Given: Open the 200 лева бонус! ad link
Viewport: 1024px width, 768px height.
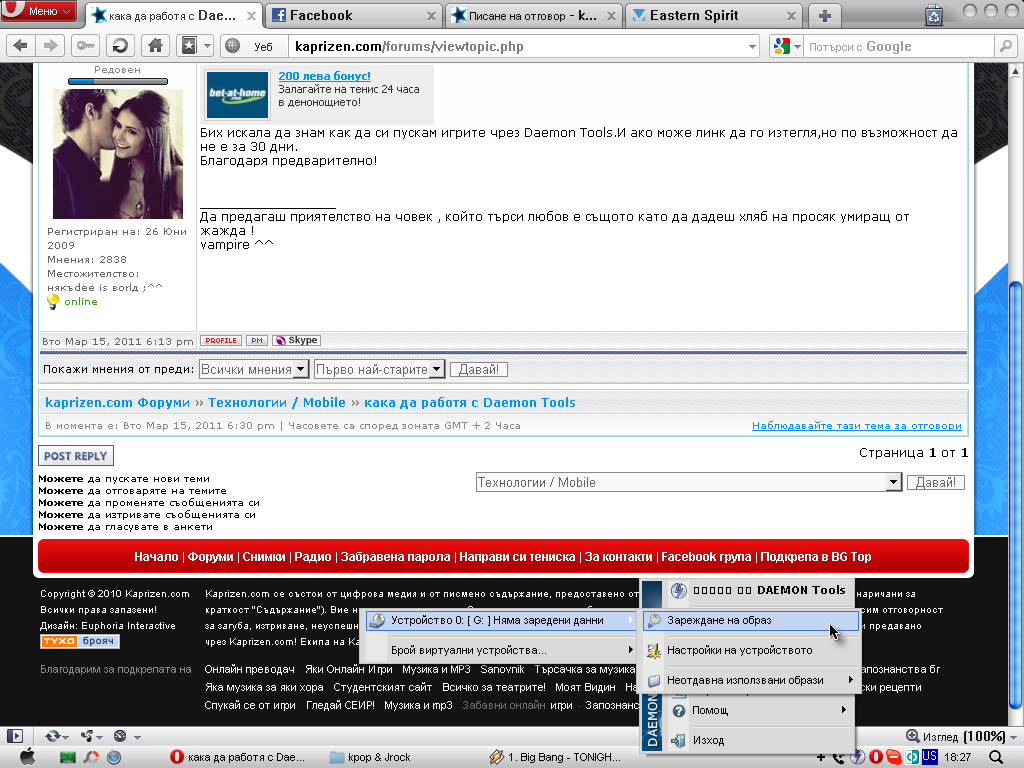Looking at the screenshot, I should pyautogui.click(x=325, y=76).
